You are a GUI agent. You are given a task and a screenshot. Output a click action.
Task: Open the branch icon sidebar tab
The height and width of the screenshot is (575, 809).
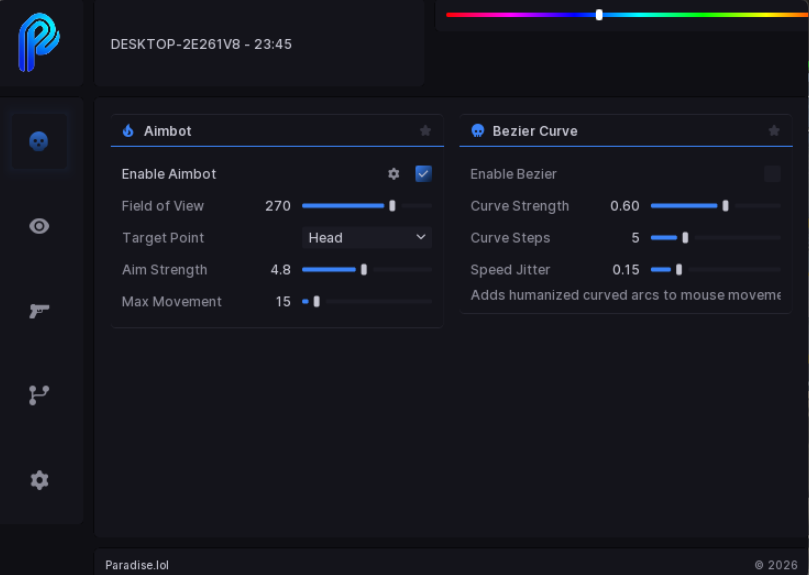(x=39, y=395)
